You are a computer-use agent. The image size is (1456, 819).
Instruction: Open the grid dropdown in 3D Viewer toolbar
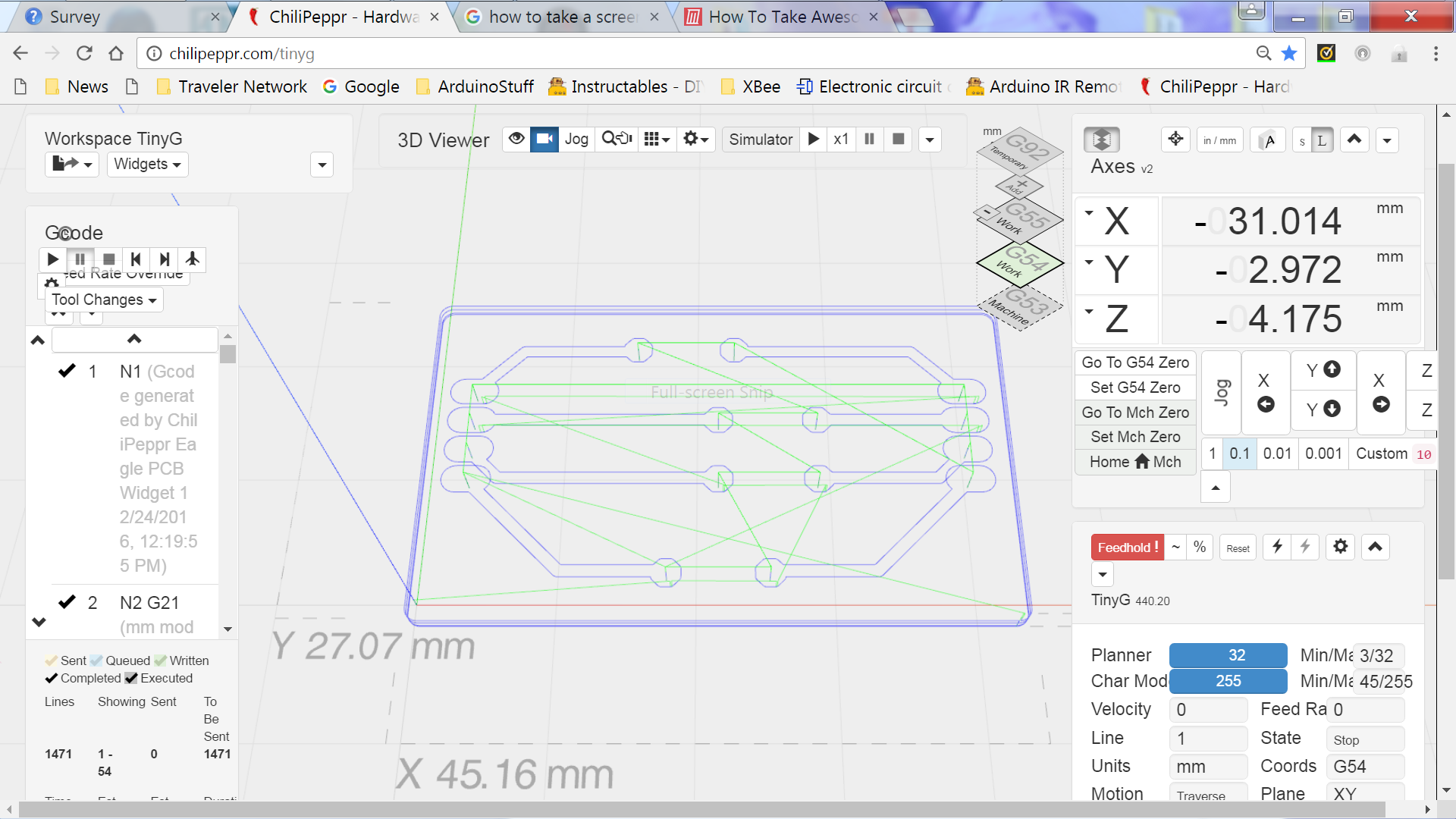click(x=657, y=140)
